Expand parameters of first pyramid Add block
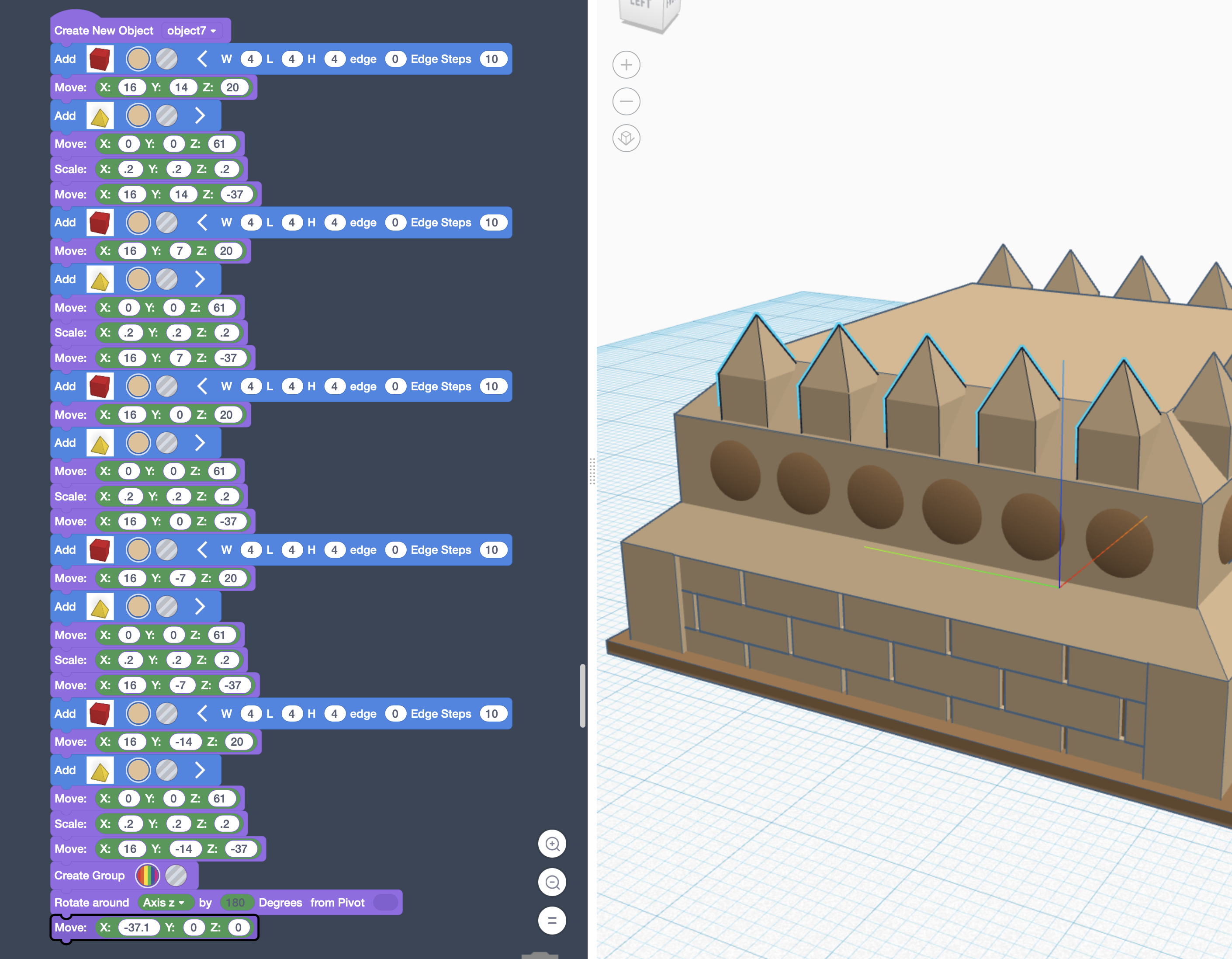The height and width of the screenshot is (959, 1232). pyautogui.click(x=200, y=116)
